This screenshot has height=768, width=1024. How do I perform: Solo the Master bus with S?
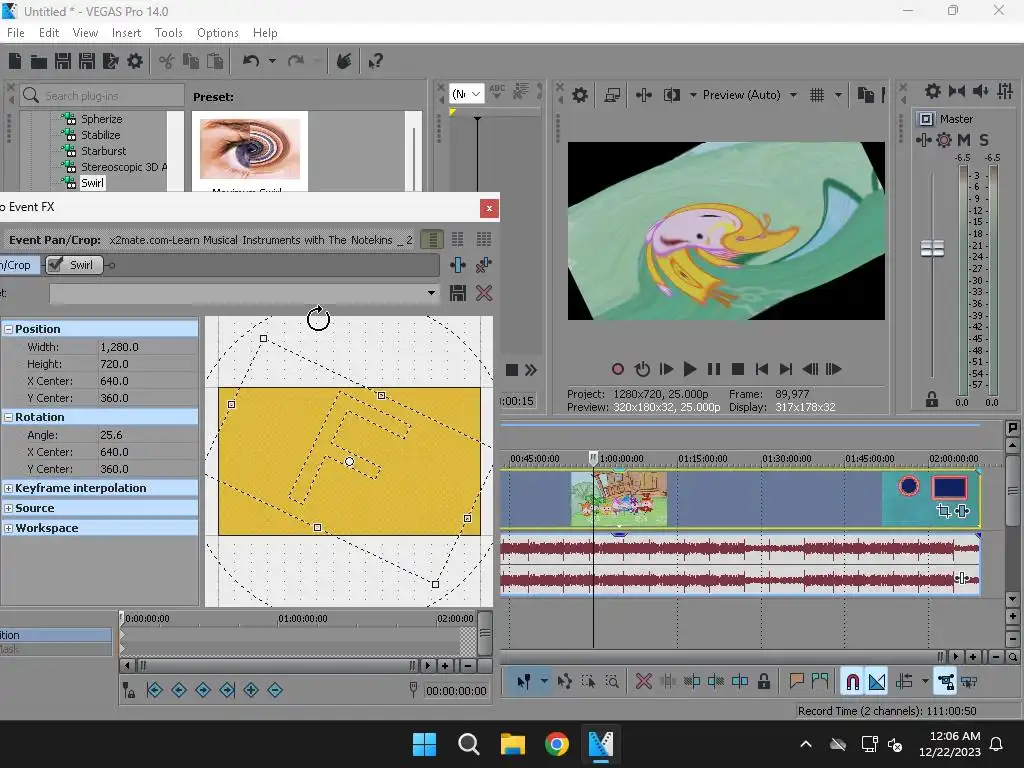coord(984,140)
